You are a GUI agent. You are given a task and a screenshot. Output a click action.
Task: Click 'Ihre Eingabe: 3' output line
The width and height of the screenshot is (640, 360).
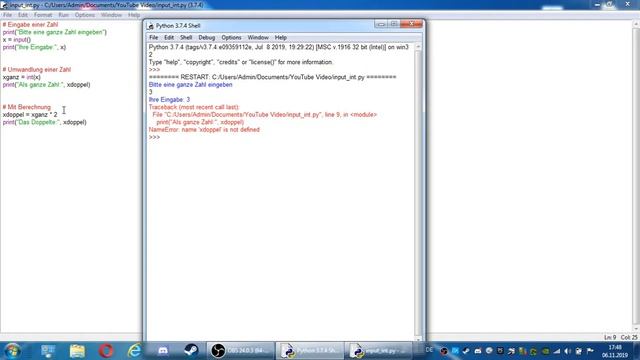point(169,100)
